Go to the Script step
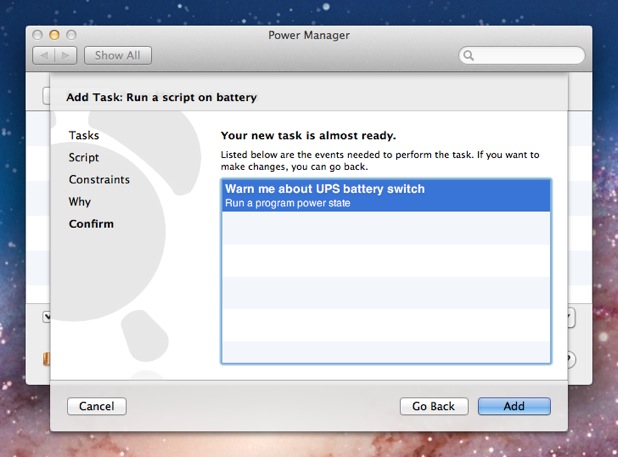Image resolution: width=618 pixels, height=457 pixels. 83,157
